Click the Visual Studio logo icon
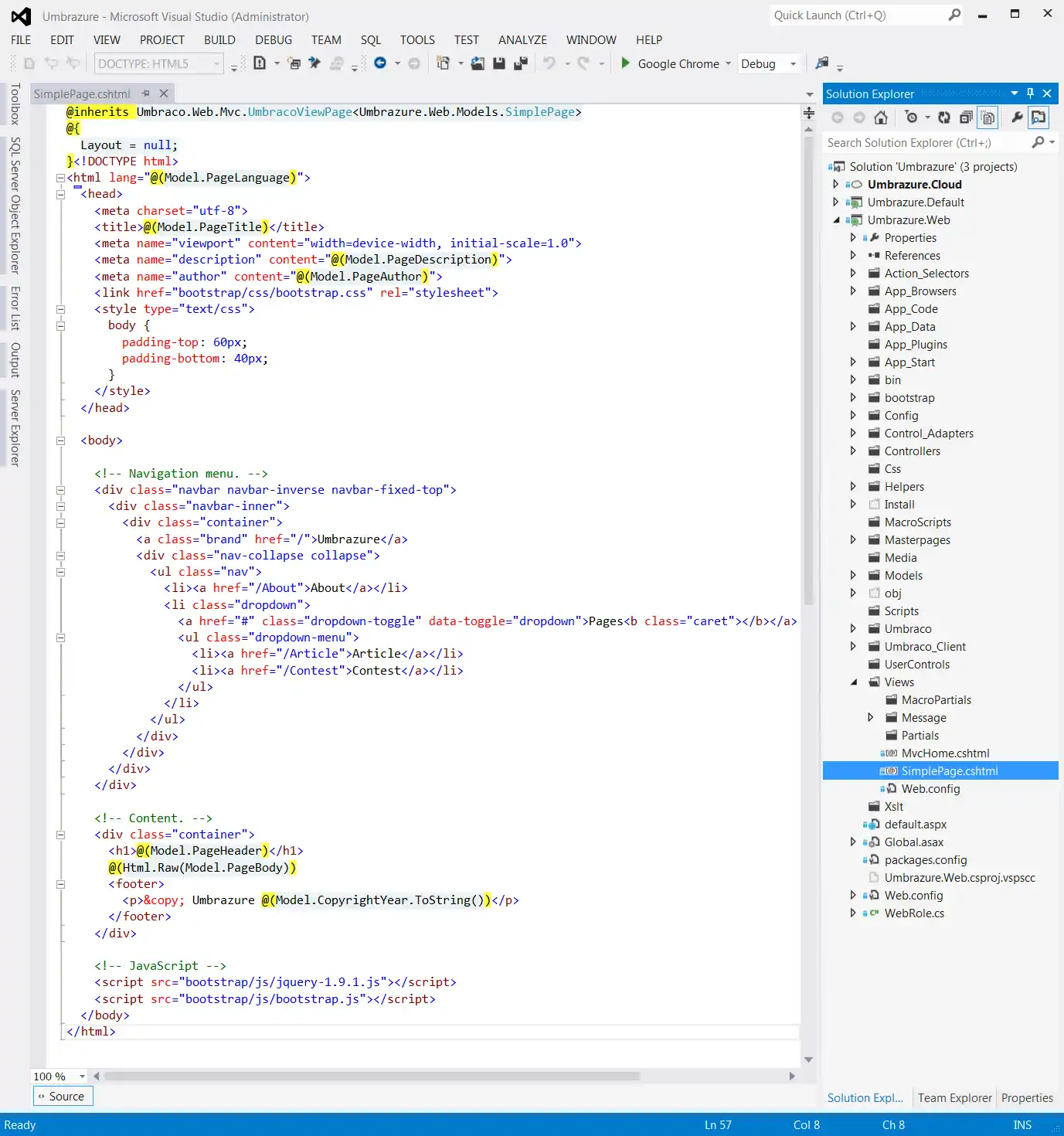The width and height of the screenshot is (1064, 1136). tap(21, 16)
